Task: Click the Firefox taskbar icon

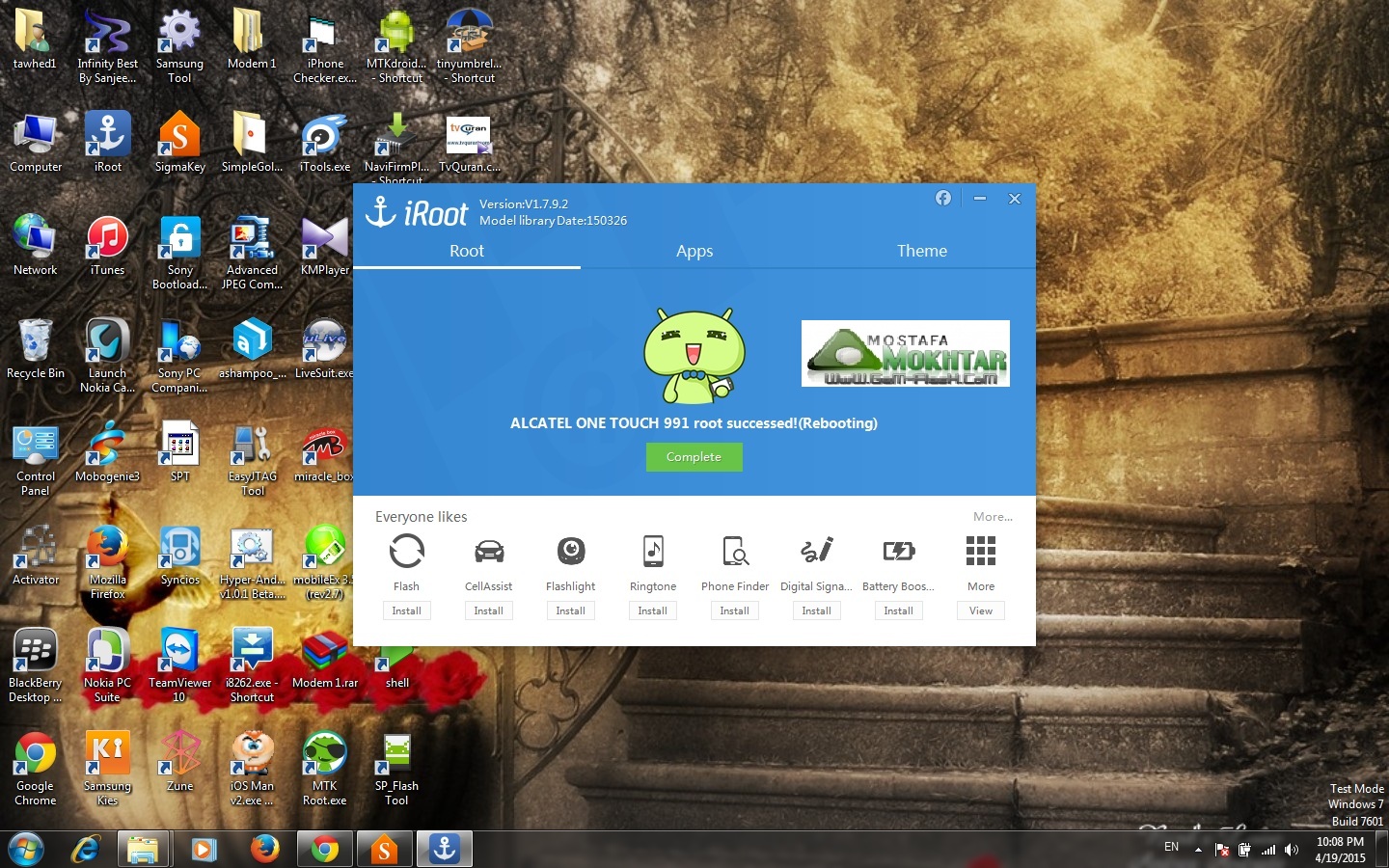Action: click(264, 849)
